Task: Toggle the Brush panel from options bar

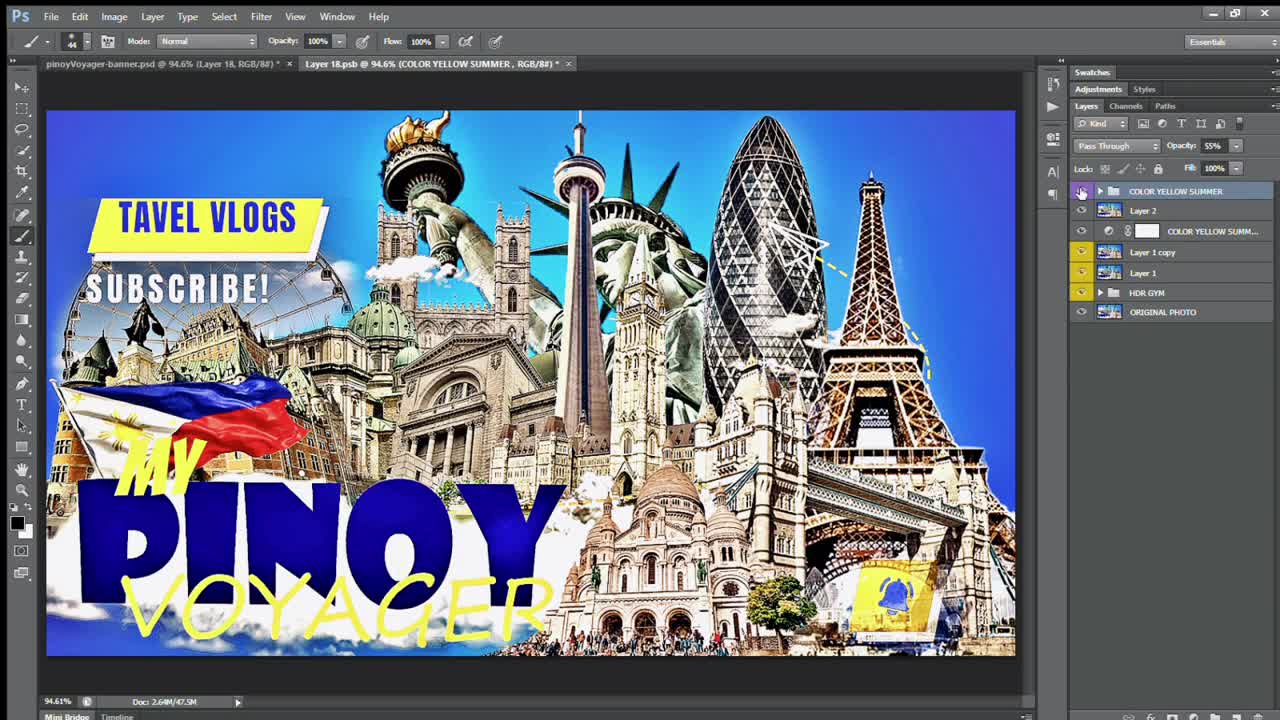Action: coord(107,41)
